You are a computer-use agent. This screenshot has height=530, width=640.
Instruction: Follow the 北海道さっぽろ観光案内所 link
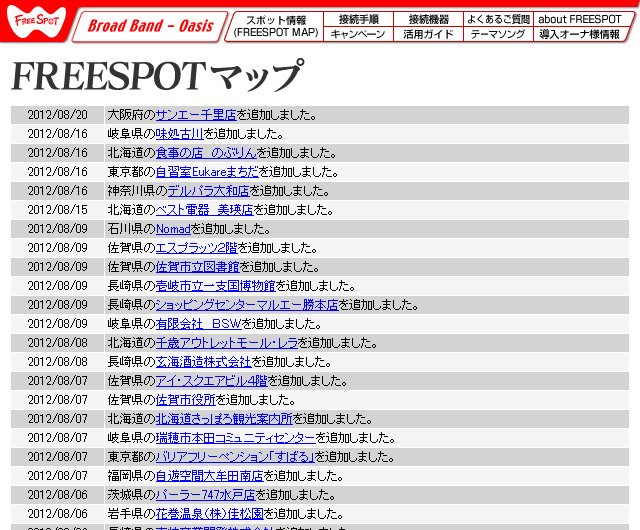(x=224, y=419)
